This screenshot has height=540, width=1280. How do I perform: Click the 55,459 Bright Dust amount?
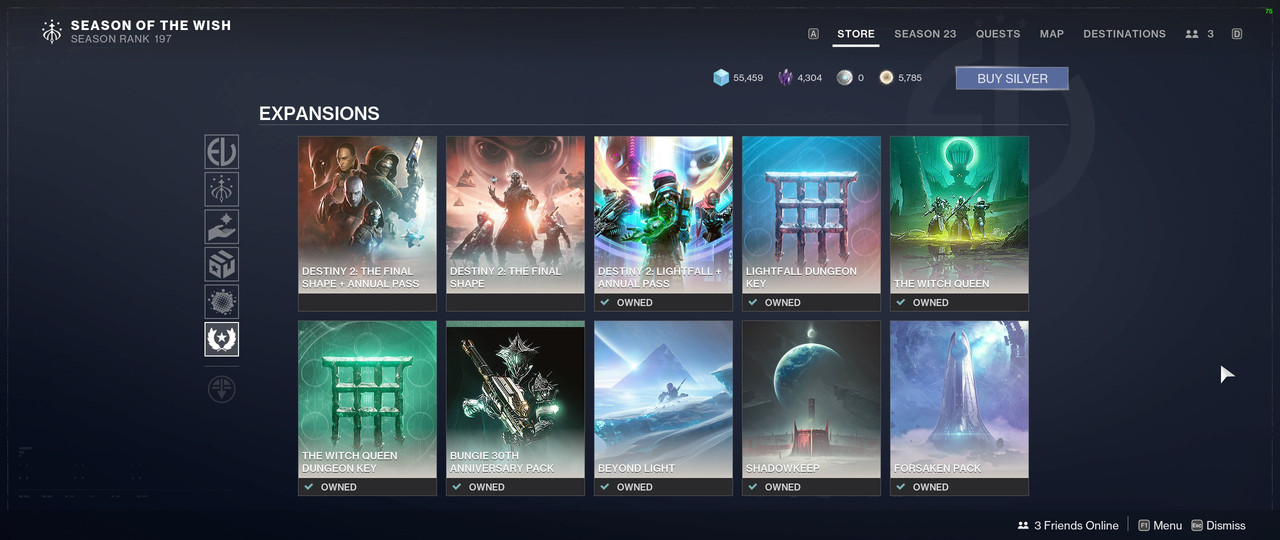pyautogui.click(x=748, y=78)
